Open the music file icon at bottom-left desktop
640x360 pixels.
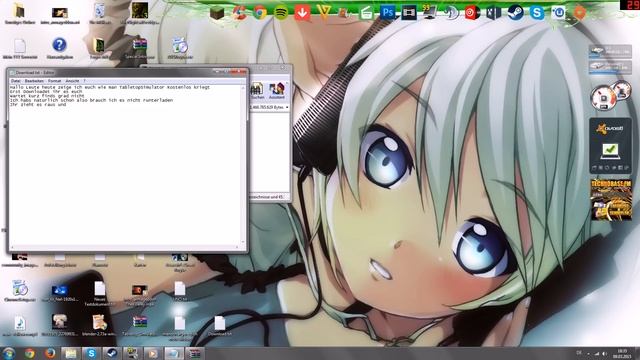pyautogui.click(x=20, y=325)
